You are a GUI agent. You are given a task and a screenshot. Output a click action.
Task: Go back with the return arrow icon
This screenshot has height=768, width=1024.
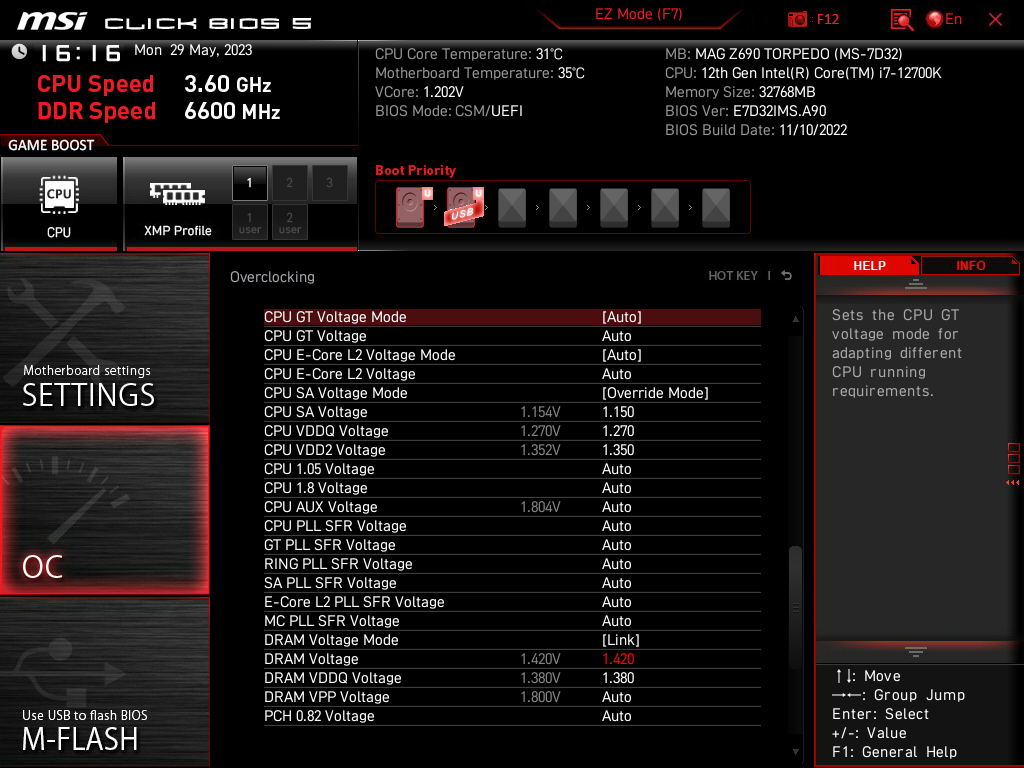(x=787, y=276)
